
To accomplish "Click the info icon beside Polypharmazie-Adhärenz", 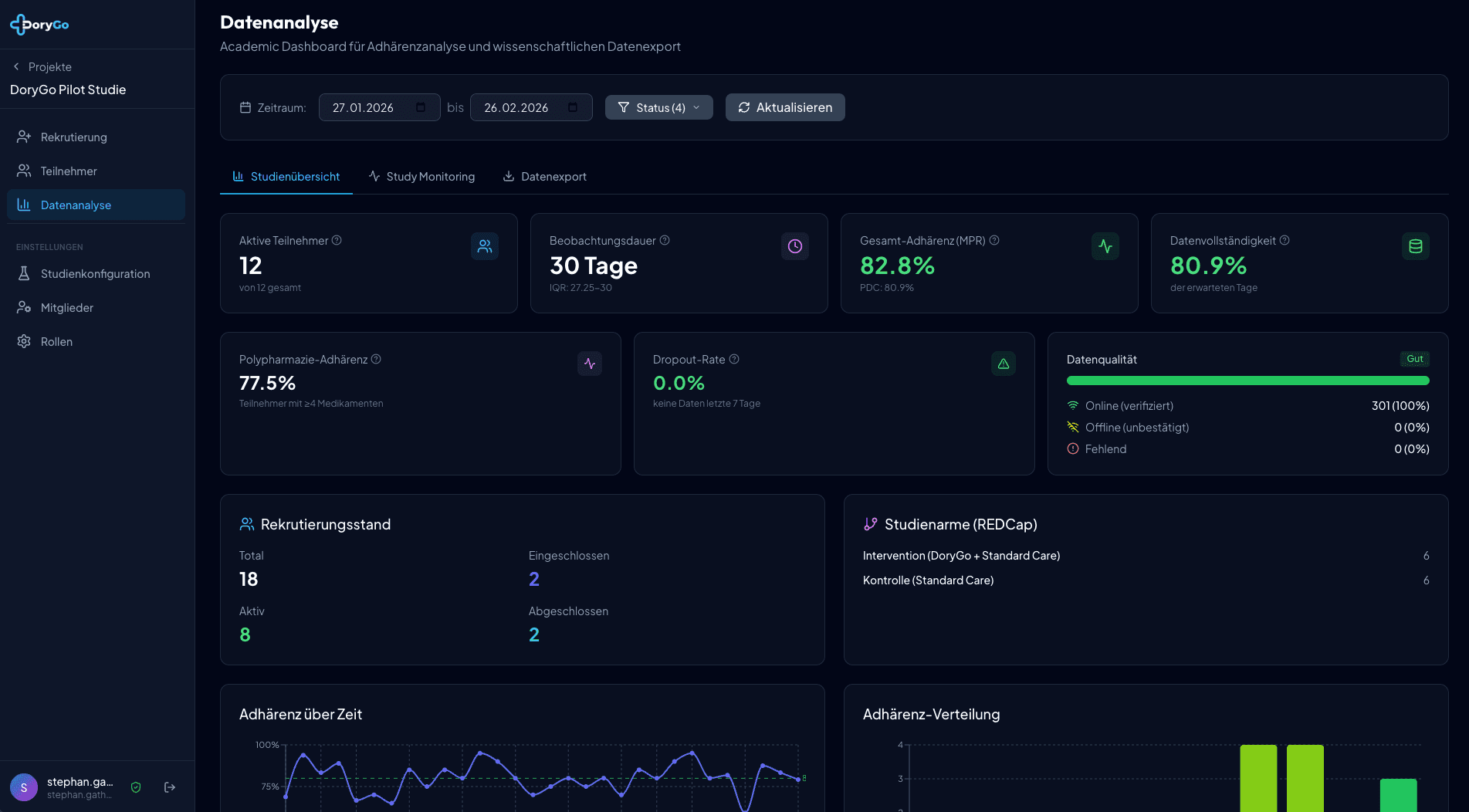I will click(x=376, y=359).
